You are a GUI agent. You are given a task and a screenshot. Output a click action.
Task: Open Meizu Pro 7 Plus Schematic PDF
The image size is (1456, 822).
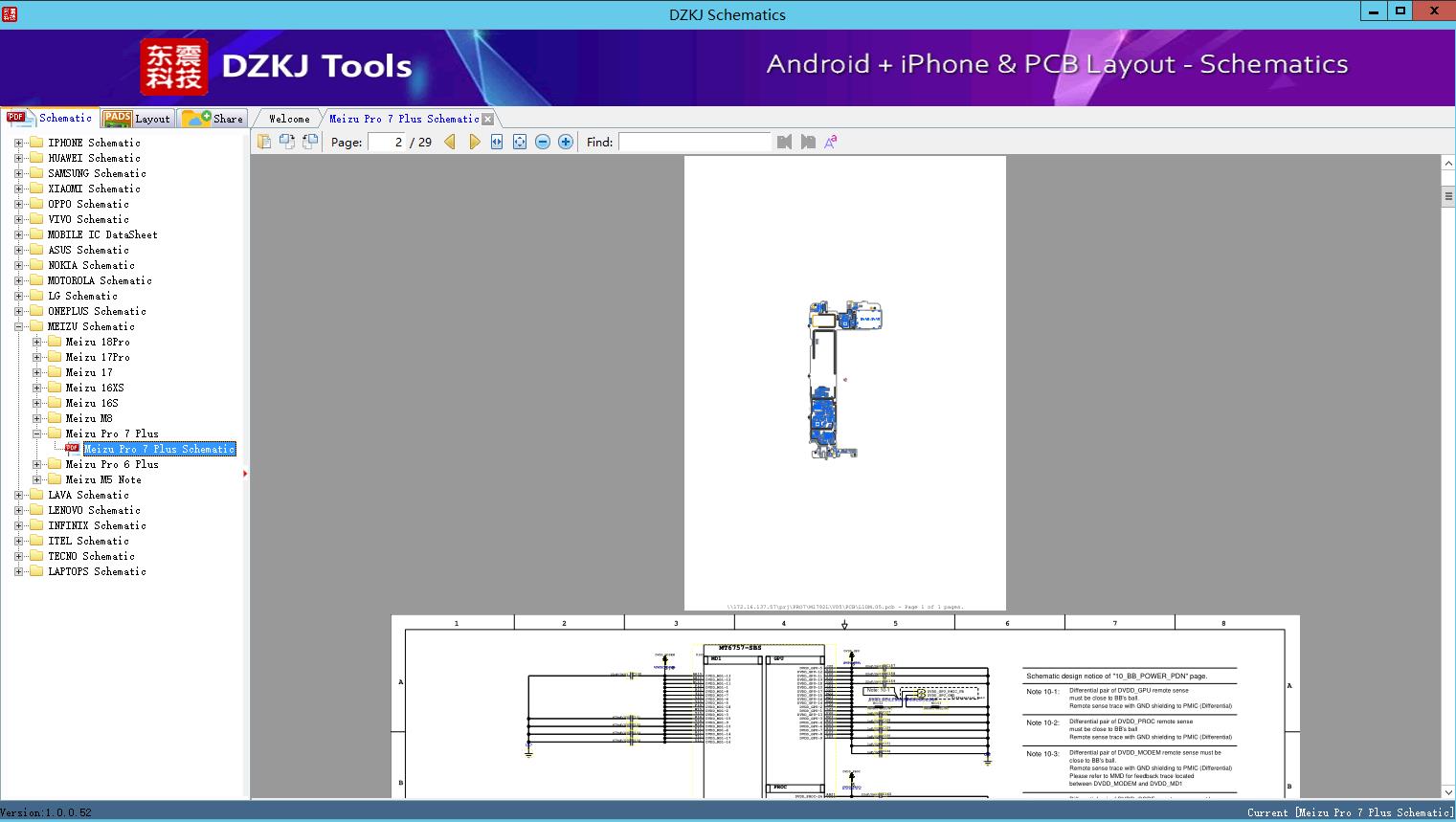159,449
